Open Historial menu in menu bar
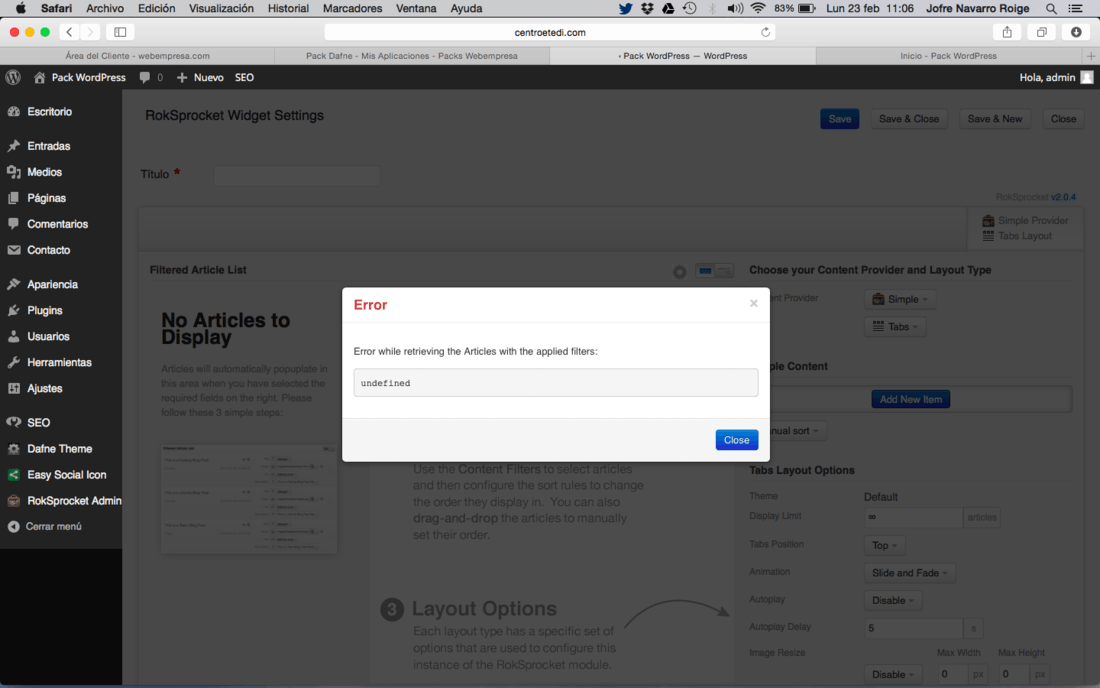This screenshot has width=1100, height=688. pyautogui.click(x=288, y=8)
